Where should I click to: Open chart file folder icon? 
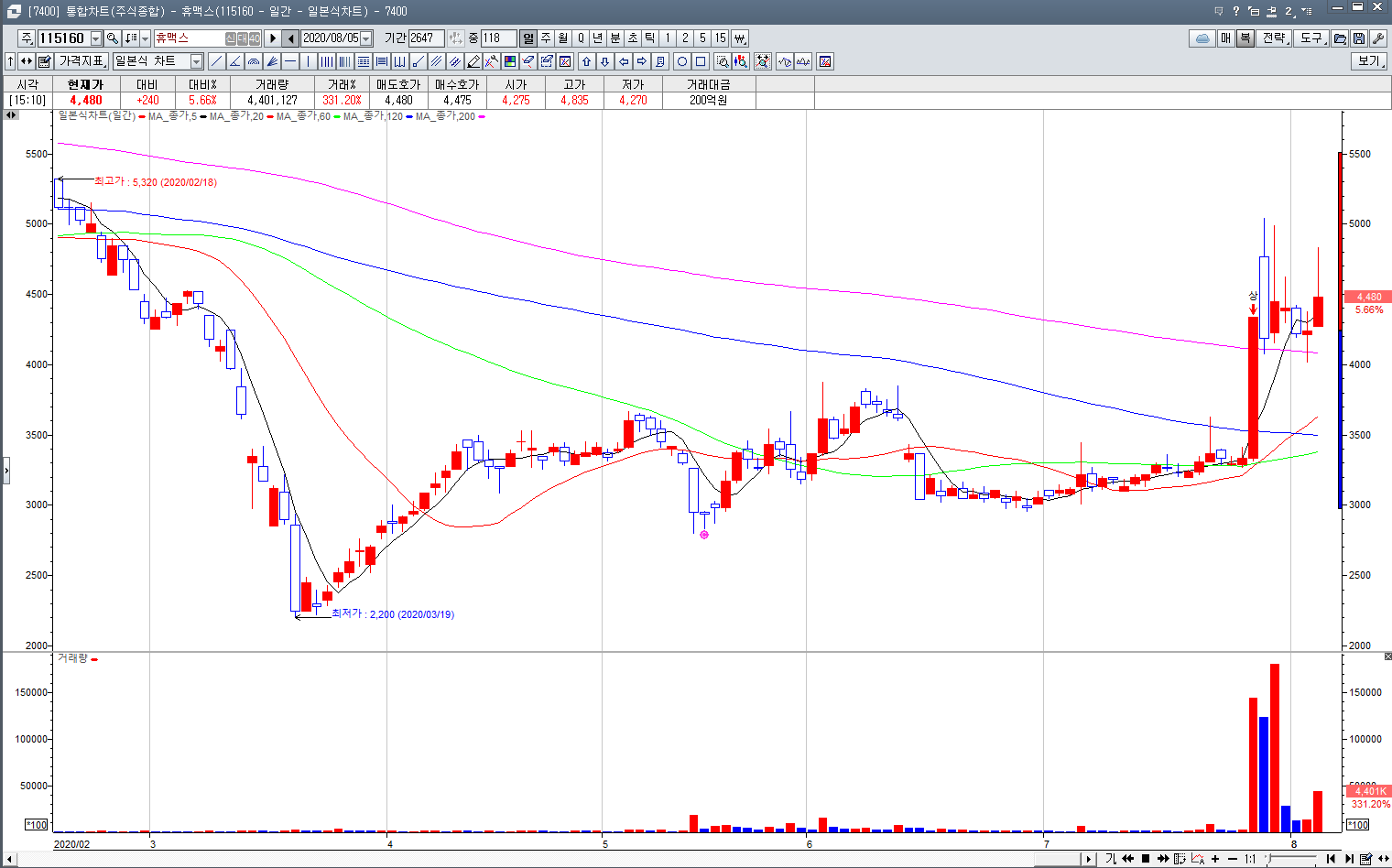(x=1340, y=38)
